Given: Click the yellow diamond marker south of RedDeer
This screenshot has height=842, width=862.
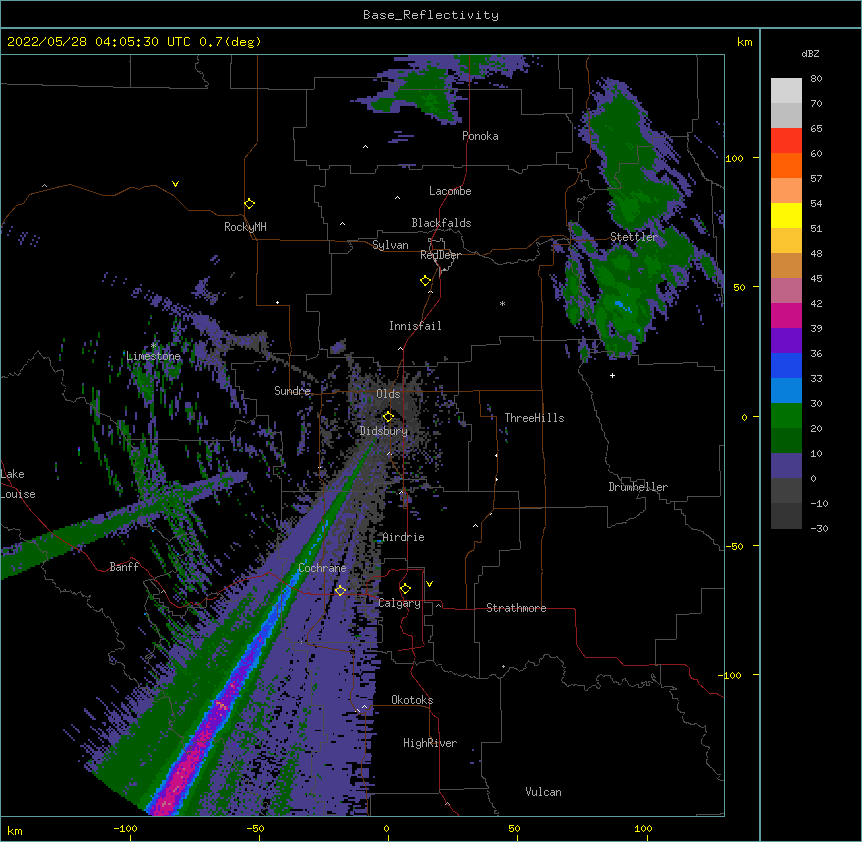Looking at the screenshot, I should 425,281.
